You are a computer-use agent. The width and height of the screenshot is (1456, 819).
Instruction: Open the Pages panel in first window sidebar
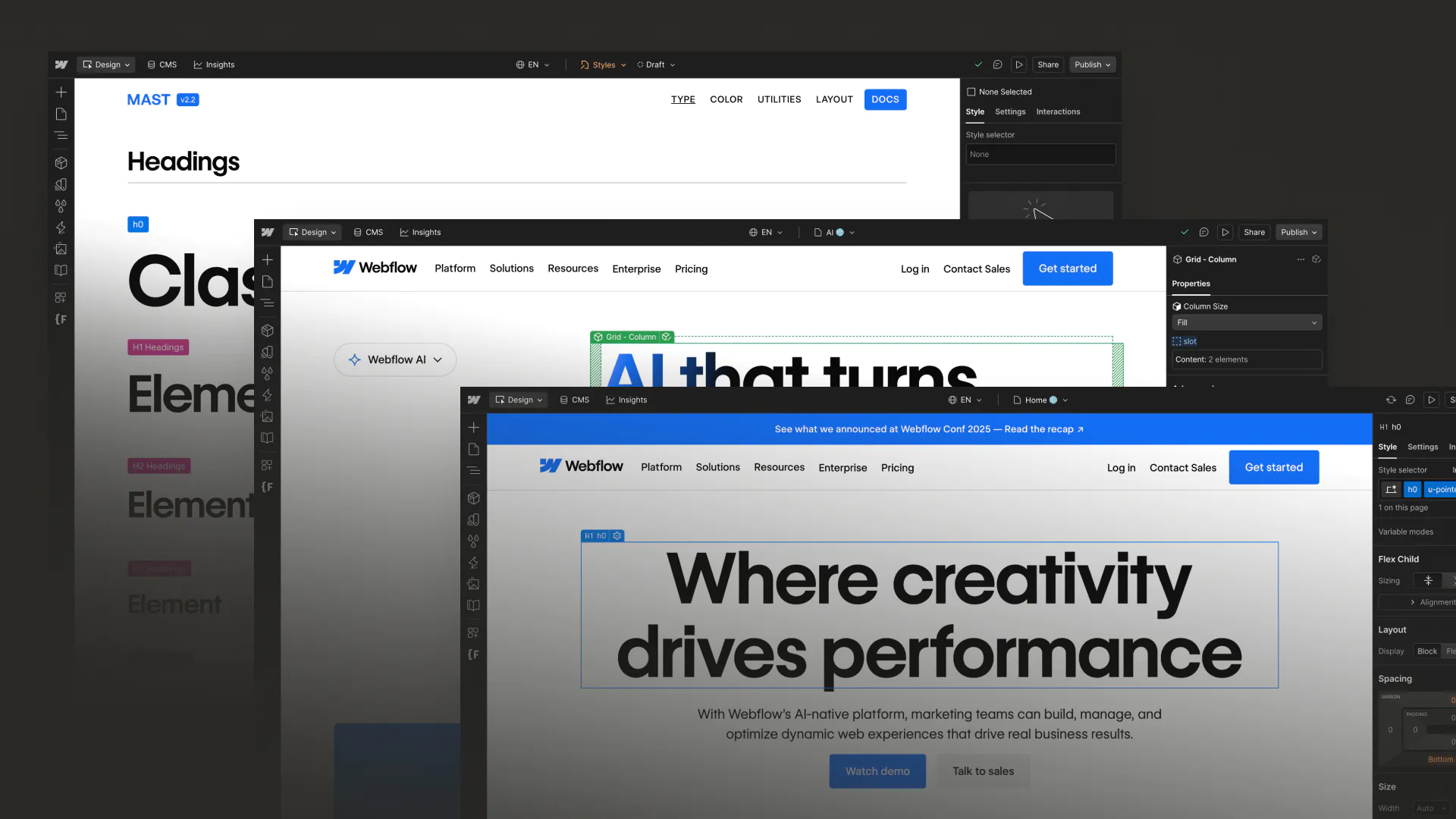[61, 115]
